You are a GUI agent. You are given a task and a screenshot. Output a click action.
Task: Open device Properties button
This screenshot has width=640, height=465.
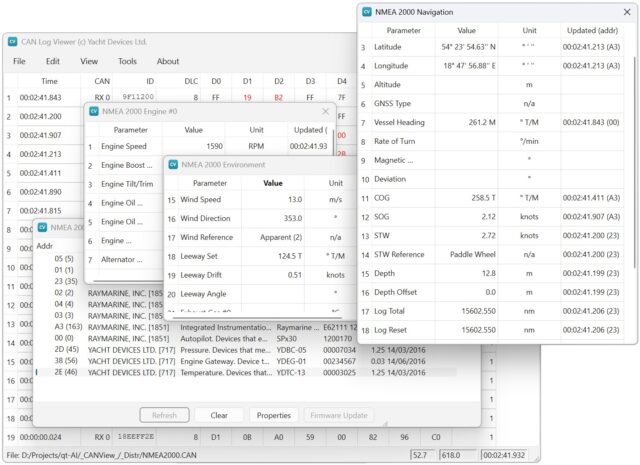tap(273, 415)
